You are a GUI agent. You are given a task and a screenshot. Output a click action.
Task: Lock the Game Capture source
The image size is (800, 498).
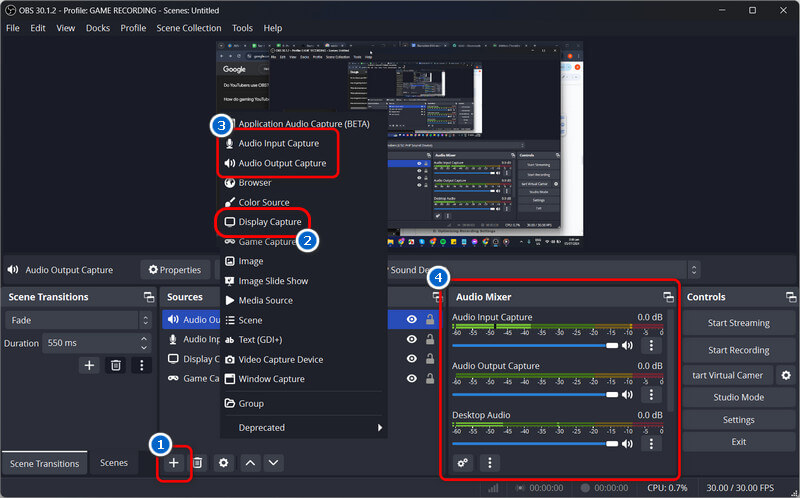click(x=430, y=378)
